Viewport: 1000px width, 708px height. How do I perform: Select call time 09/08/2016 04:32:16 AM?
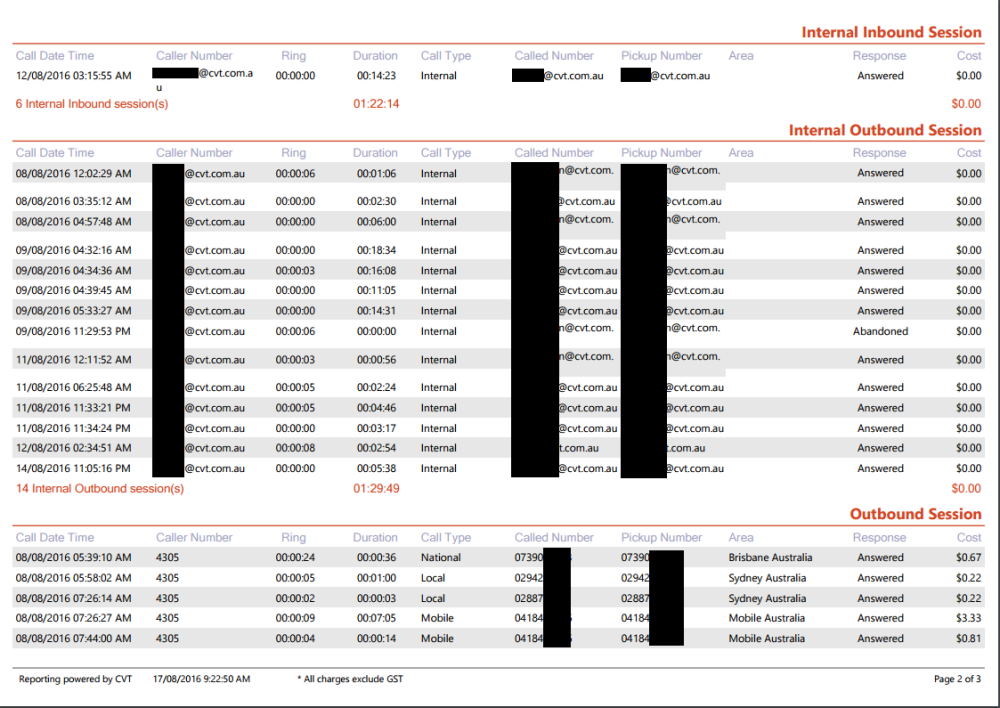[73, 251]
